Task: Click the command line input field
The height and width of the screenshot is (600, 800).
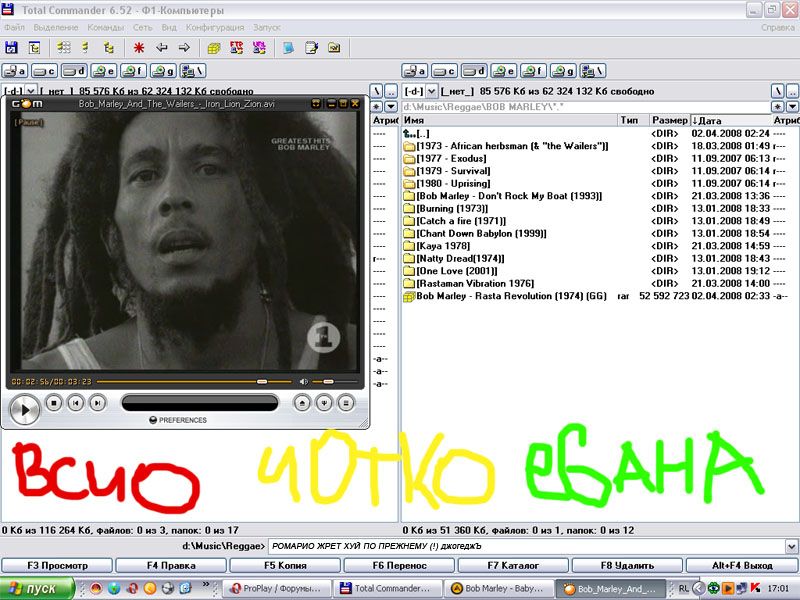Action: point(526,546)
